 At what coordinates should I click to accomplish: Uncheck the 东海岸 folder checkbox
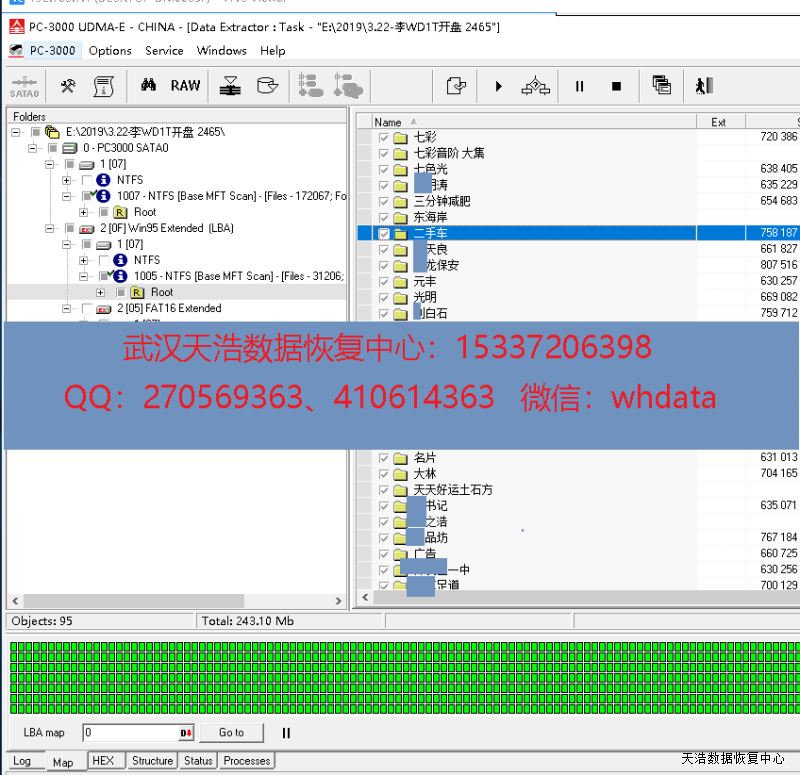pyautogui.click(x=385, y=217)
